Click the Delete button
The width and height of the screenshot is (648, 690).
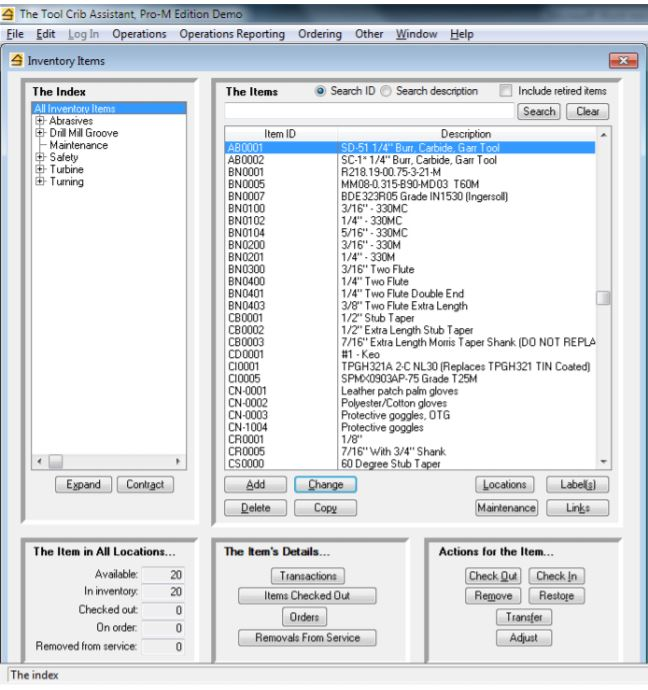tap(255, 508)
